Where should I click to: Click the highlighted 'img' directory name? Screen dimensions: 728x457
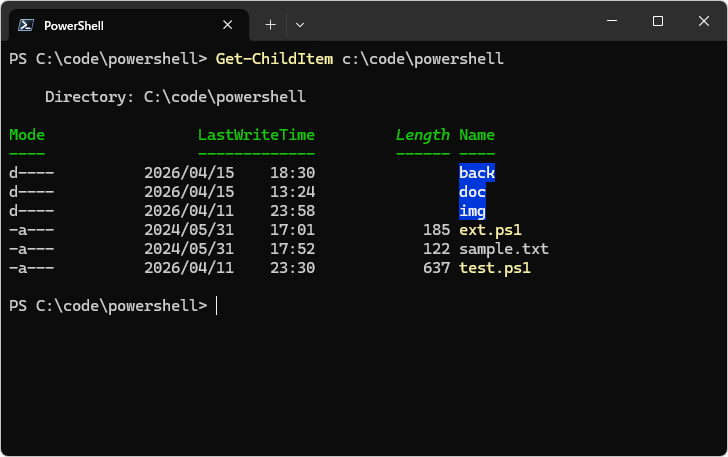[472, 211]
